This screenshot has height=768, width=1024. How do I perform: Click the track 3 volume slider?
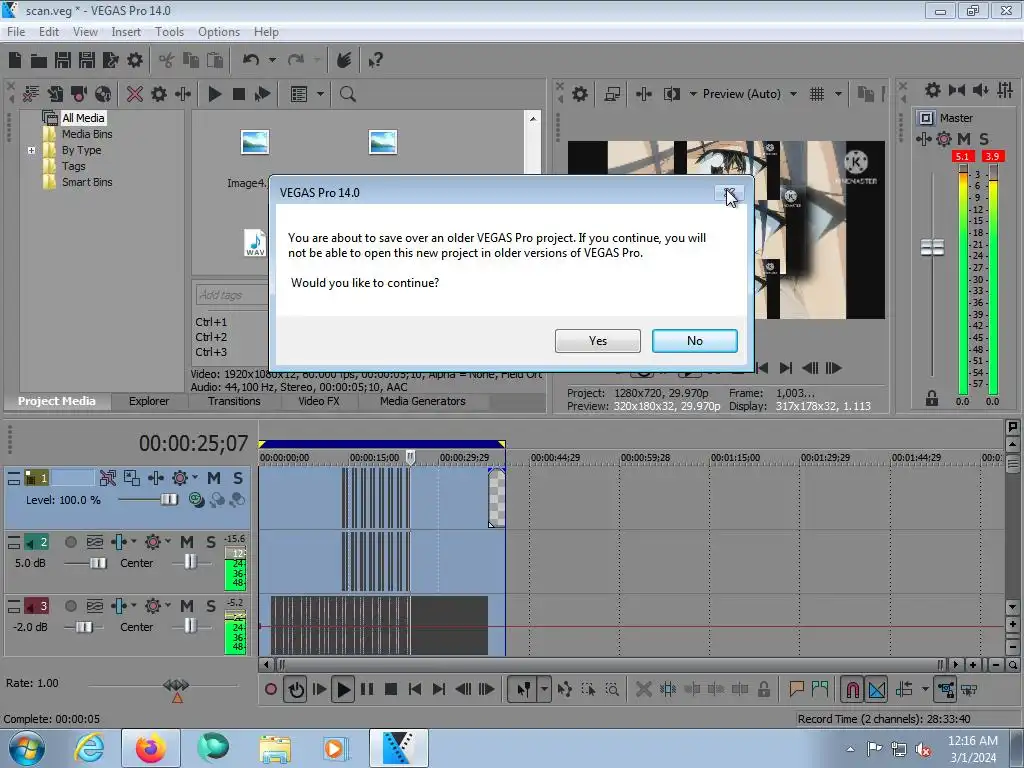click(84, 627)
